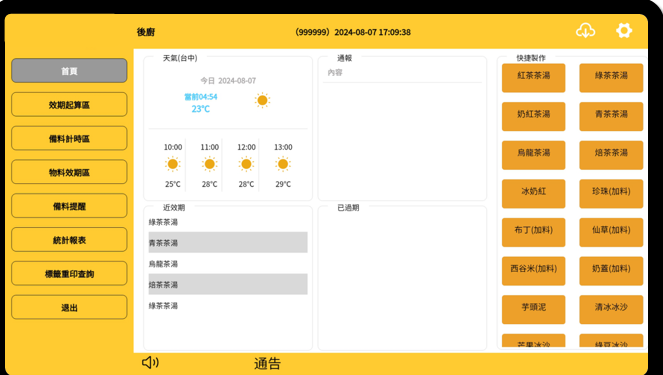Click the 25°C forecast temperature
The width and height of the screenshot is (663, 375).
173,184
